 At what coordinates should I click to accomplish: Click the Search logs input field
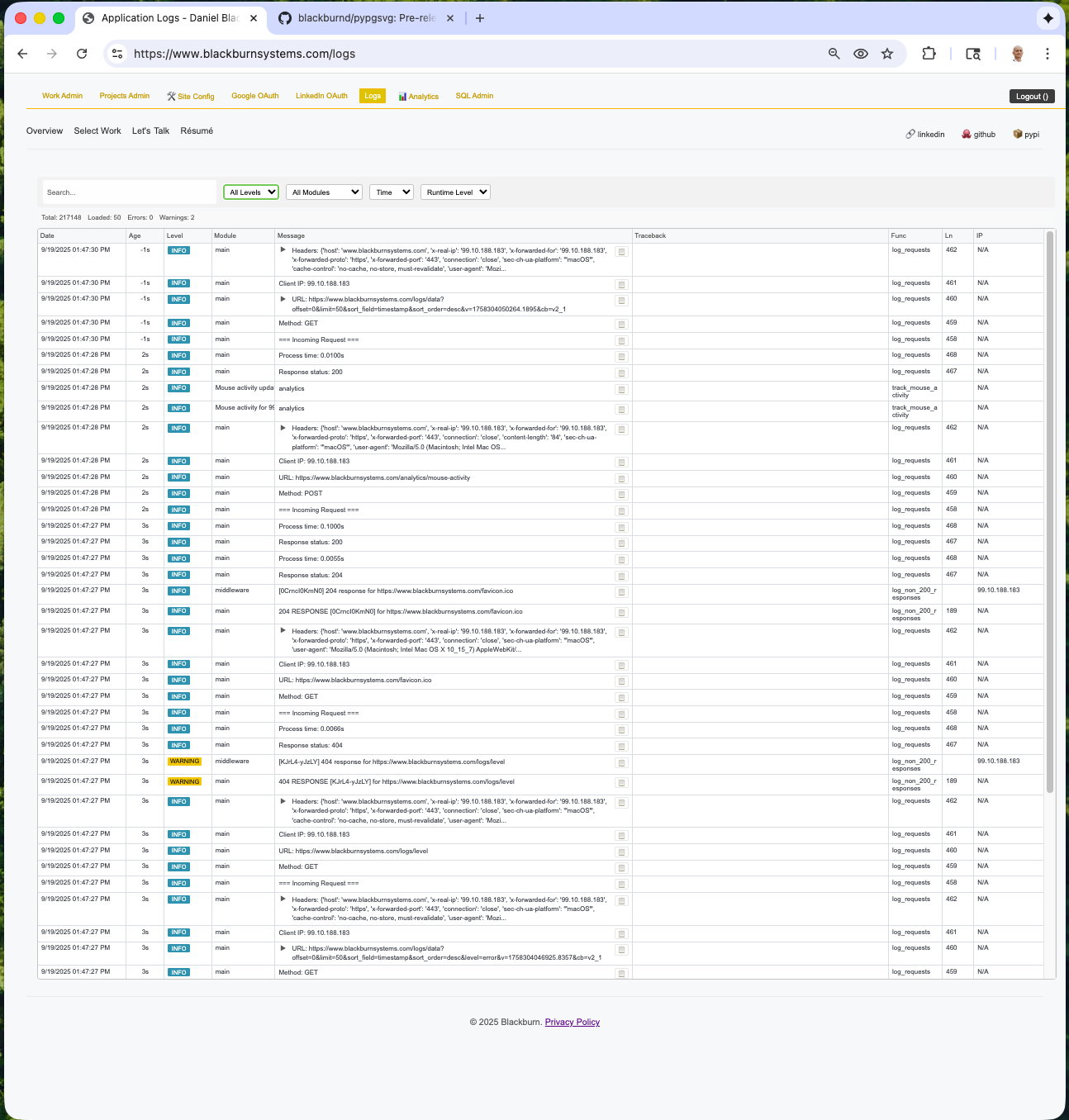pos(129,192)
